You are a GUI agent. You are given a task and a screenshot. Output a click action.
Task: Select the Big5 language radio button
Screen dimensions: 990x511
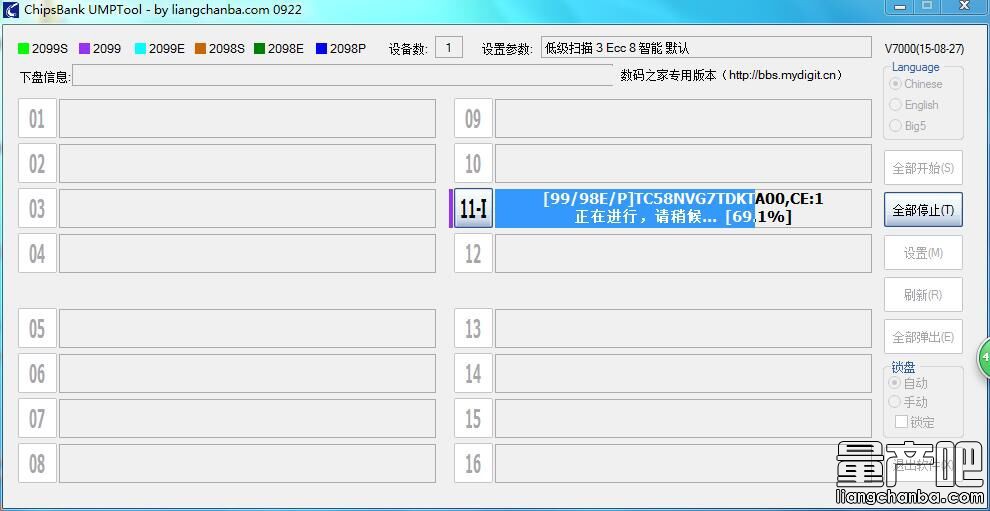[895, 126]
